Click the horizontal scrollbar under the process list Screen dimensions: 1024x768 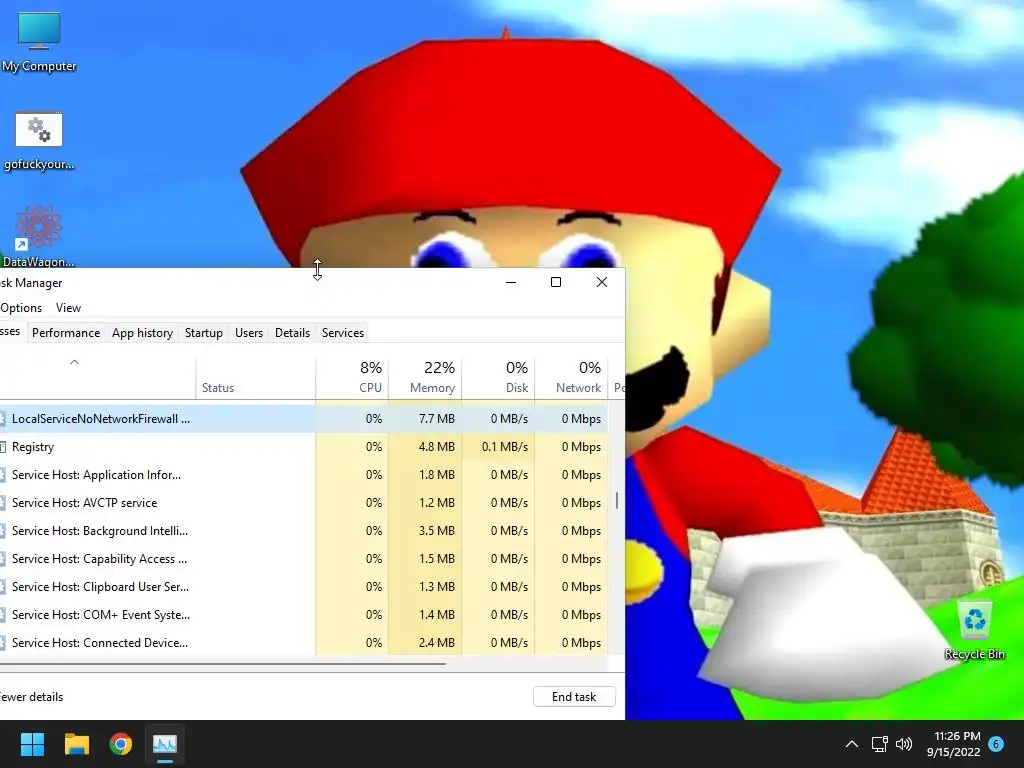point(223,664)
